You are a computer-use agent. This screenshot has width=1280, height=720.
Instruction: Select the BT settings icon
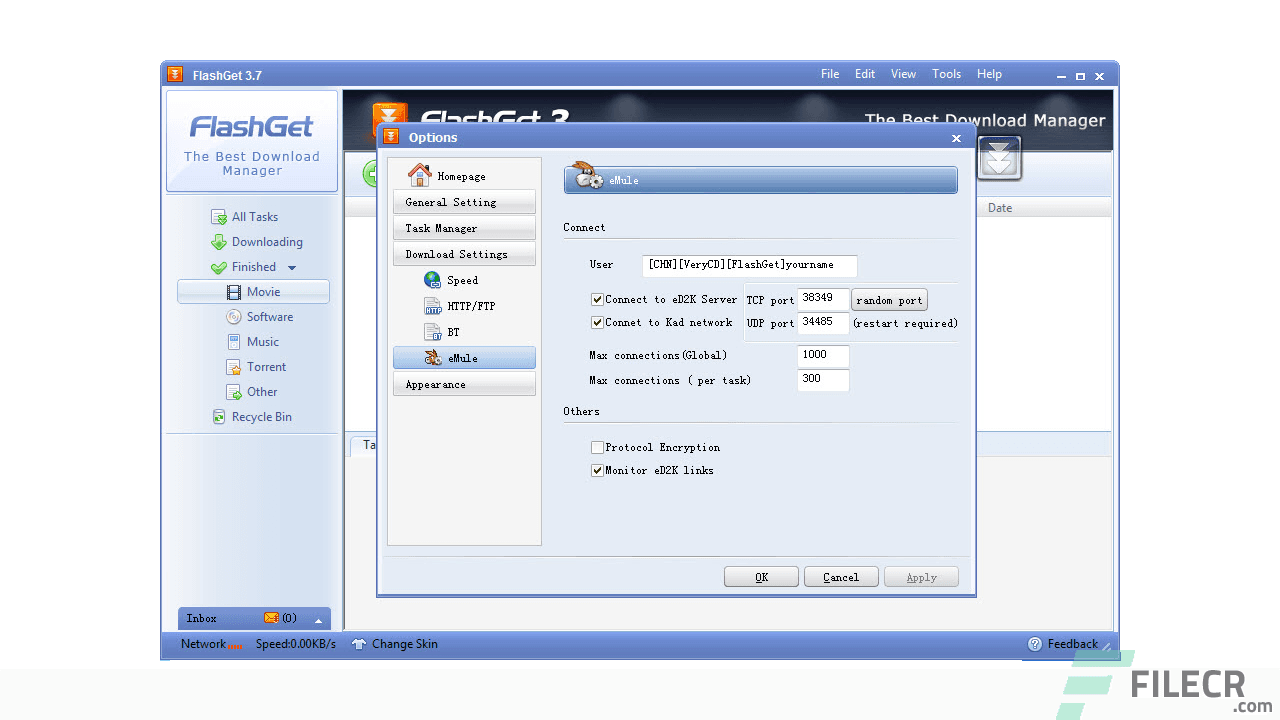(432, 332)
